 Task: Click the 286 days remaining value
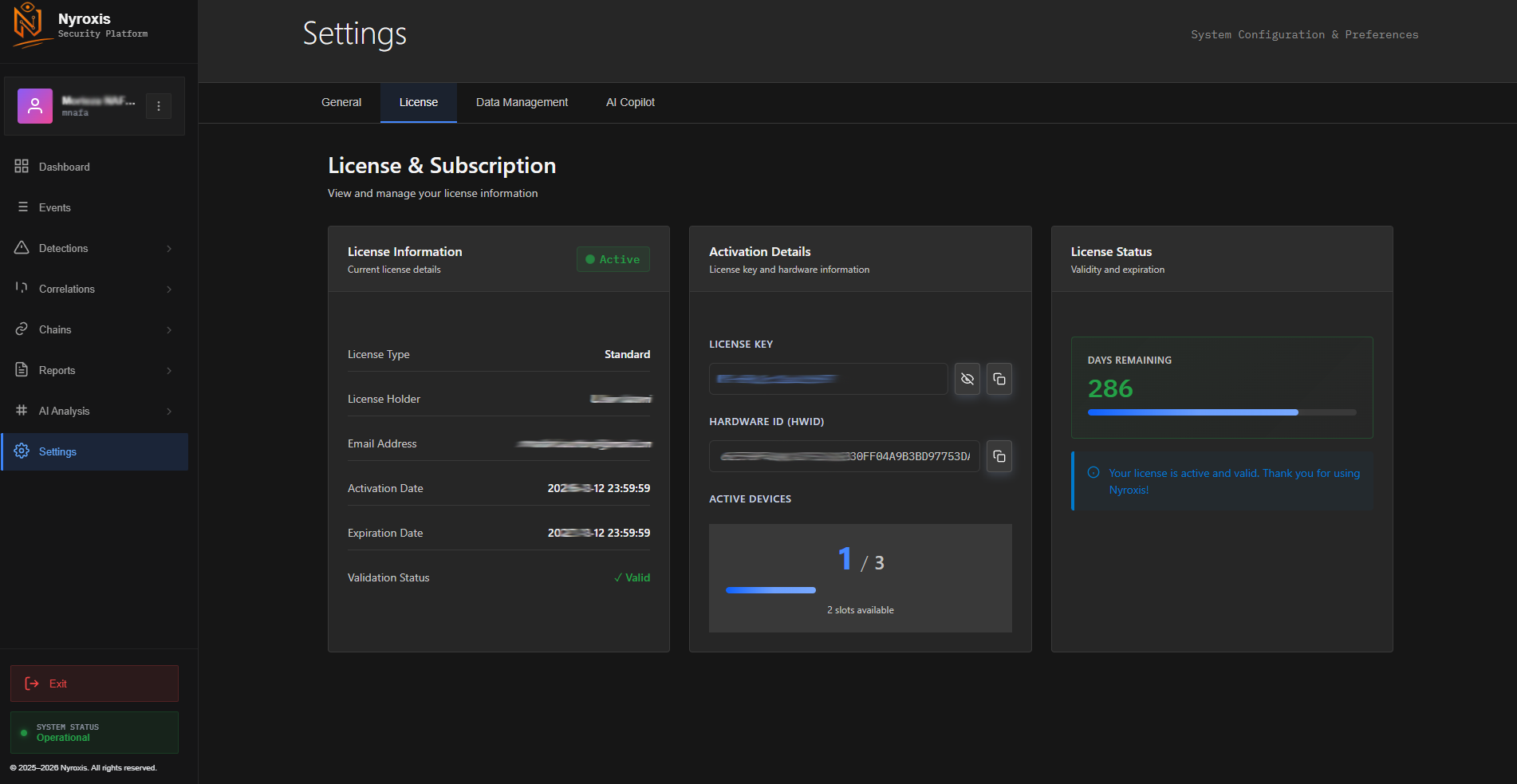1110,388
